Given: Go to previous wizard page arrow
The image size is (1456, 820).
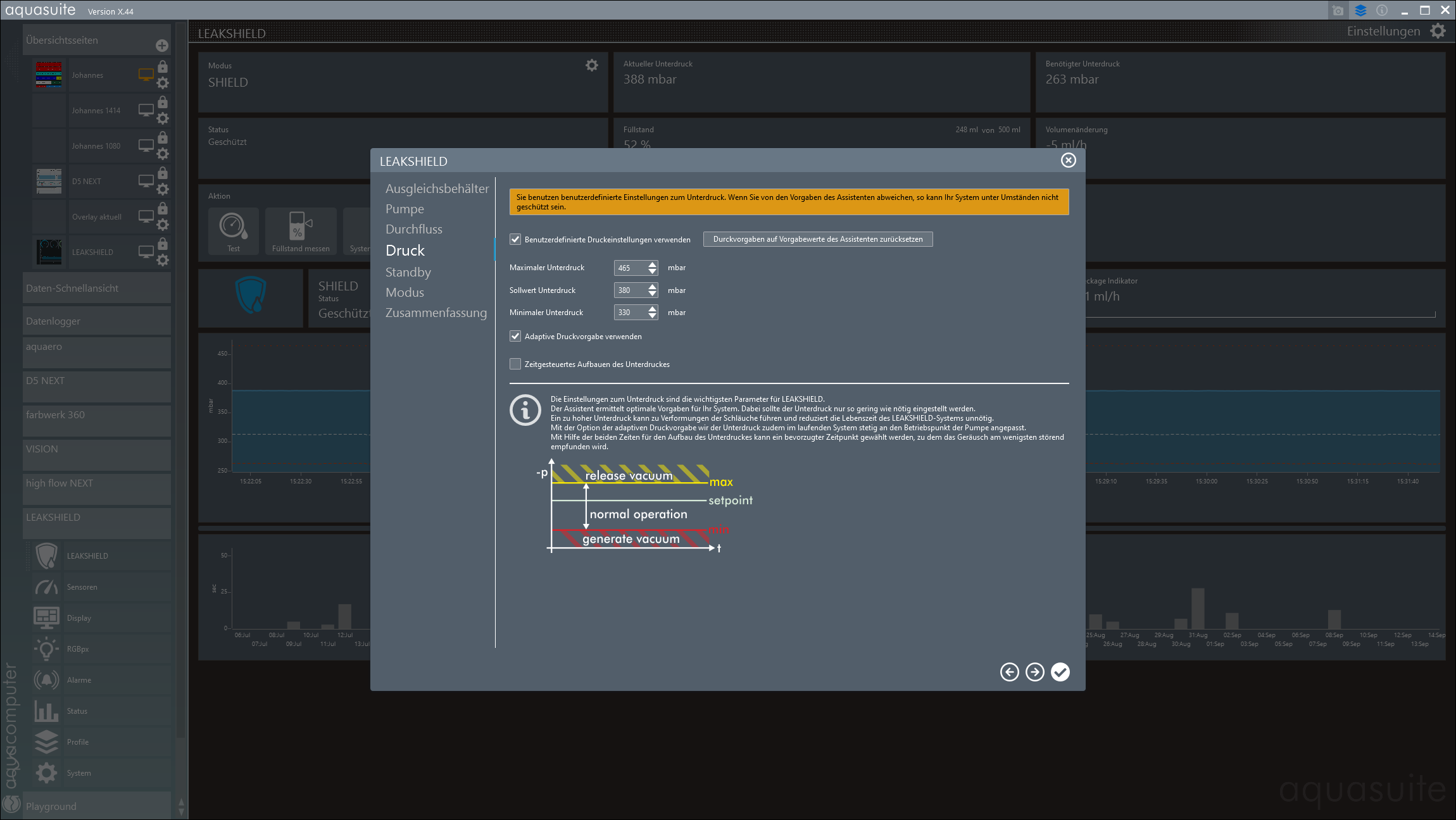Looking at the screenshot, I should [1010, 672].
